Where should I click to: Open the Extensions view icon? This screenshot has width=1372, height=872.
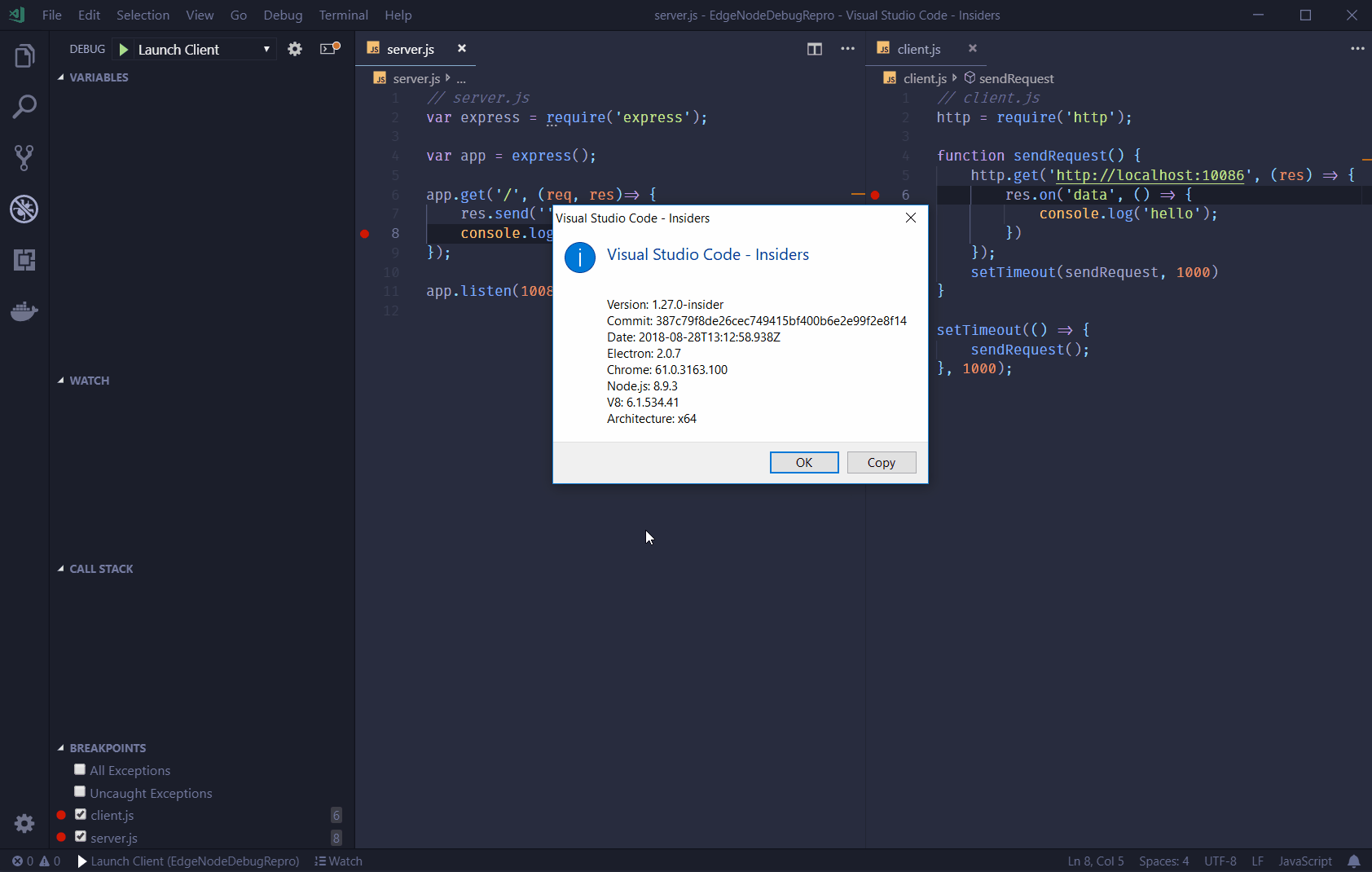pos(24,260)
